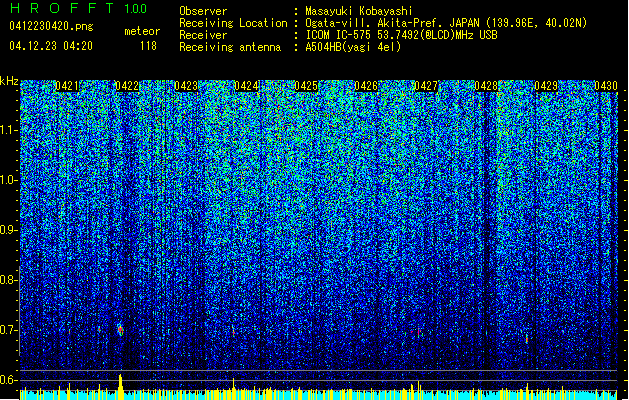Click the meteor count value 118

click(x=148, y=46)
